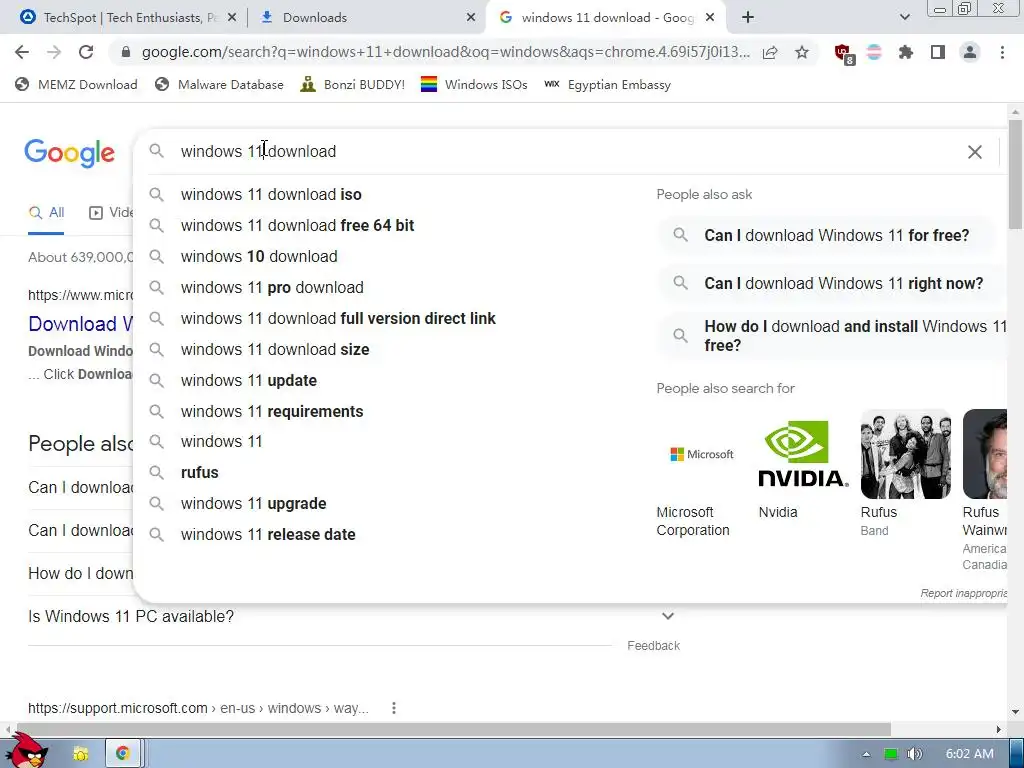Select 'How do I download and install Windows 11'
This screenshot has width=1024, height=768.
point(833,336)
